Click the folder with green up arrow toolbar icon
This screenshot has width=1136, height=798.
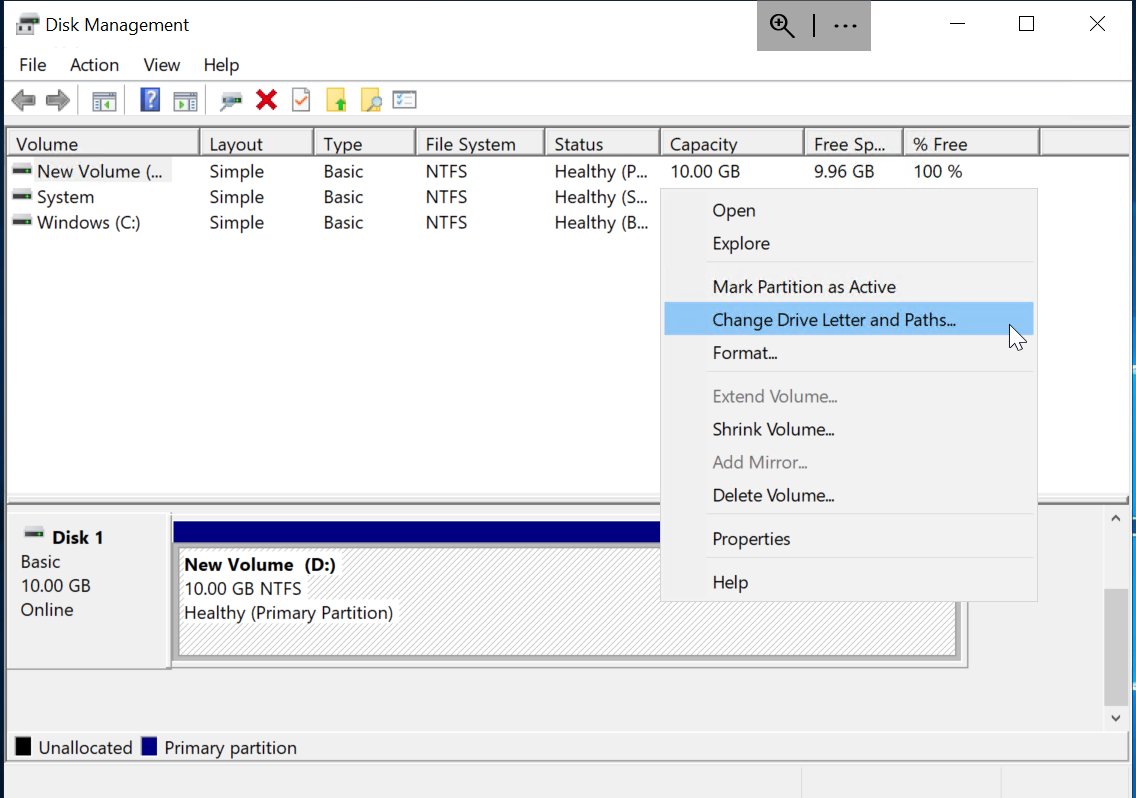(x=337, y=99)
